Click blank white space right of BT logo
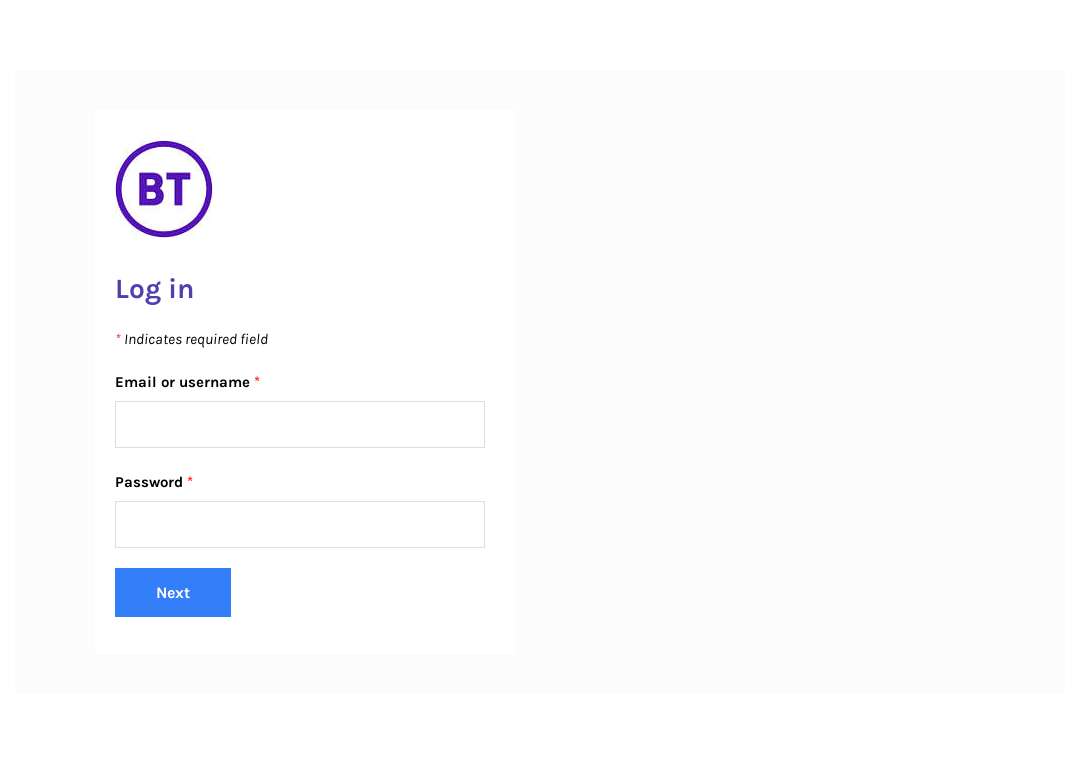 click(358, 189)
